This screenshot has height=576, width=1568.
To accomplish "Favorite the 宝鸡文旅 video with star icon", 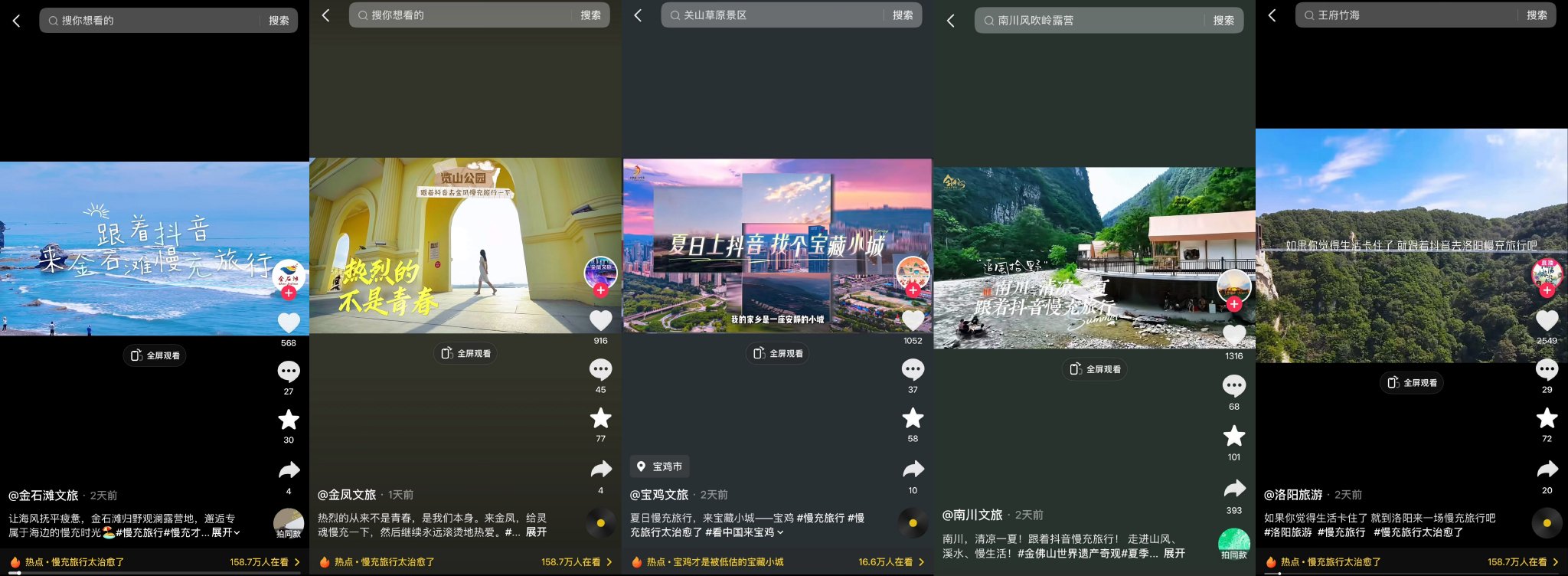I will tap(913, 418).
